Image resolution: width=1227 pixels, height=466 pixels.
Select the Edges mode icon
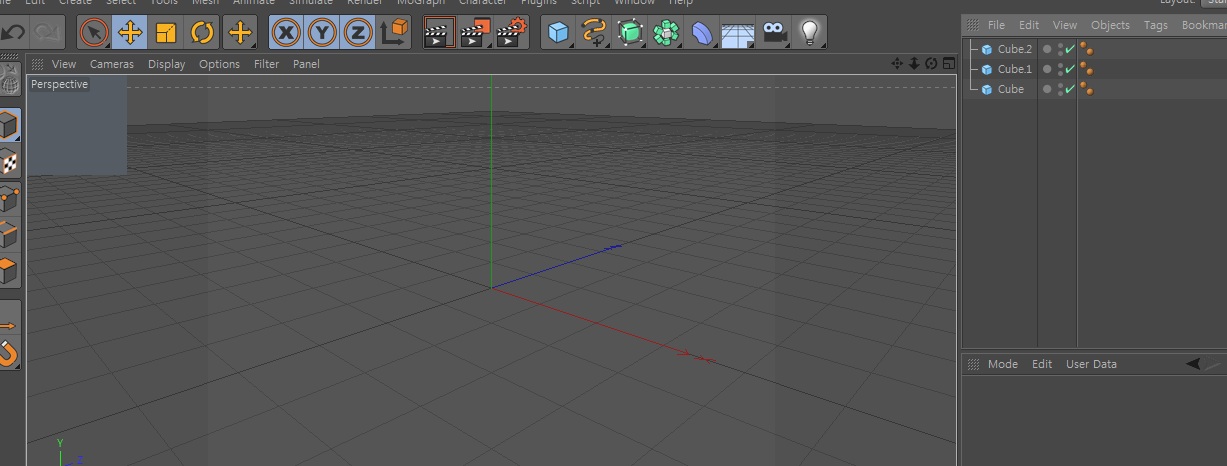point(9,234)
